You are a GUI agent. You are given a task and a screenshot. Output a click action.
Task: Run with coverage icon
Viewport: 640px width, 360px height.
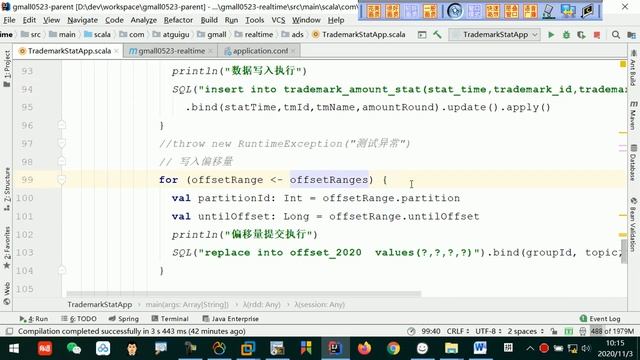pos(581,35)
